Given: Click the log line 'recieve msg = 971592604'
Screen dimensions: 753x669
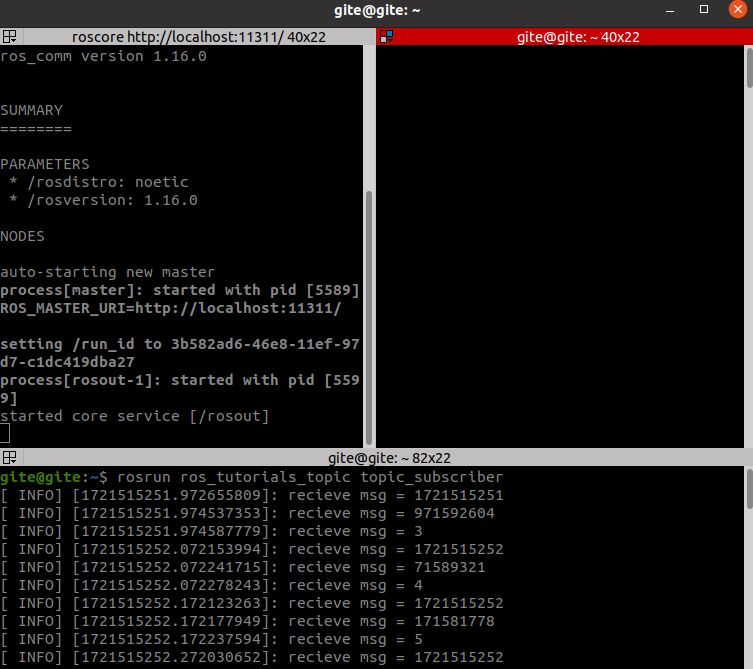Looking at the screenshot, I should (247, 513).
